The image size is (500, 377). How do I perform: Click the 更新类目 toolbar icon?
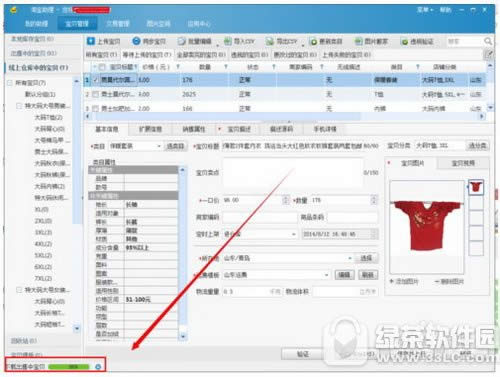313,41
